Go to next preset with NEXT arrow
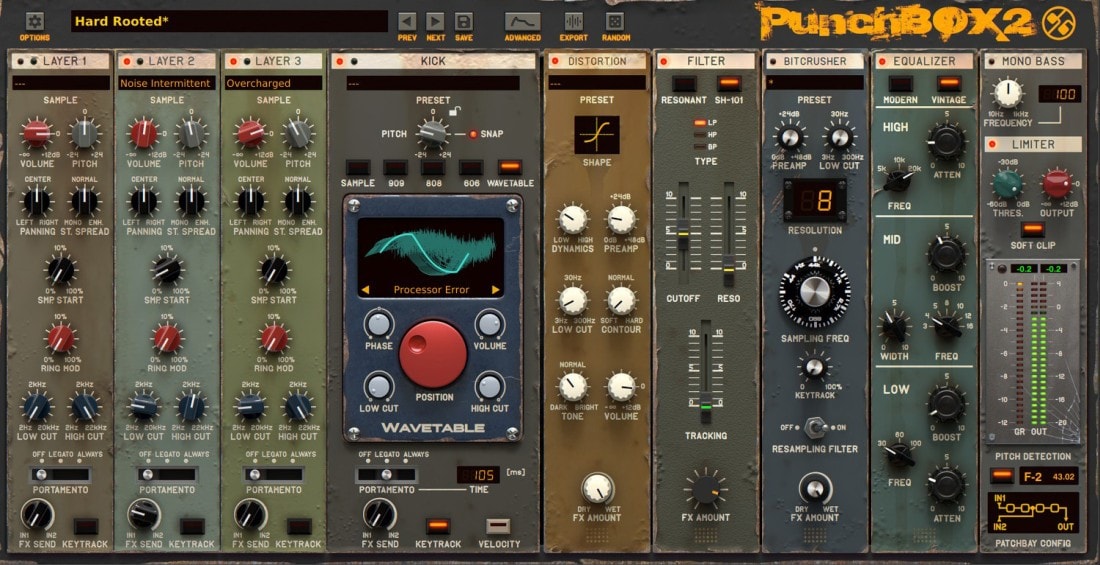 tap(435, 21)
